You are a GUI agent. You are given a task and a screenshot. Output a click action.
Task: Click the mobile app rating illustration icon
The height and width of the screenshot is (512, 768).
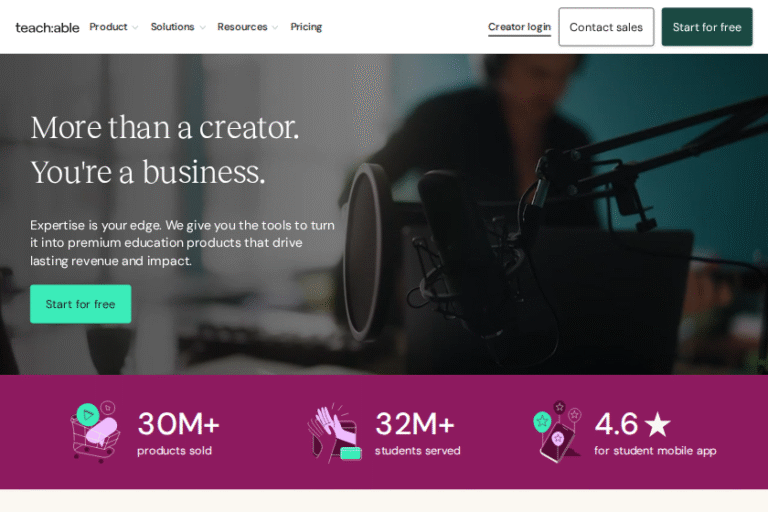click(558, 432)
